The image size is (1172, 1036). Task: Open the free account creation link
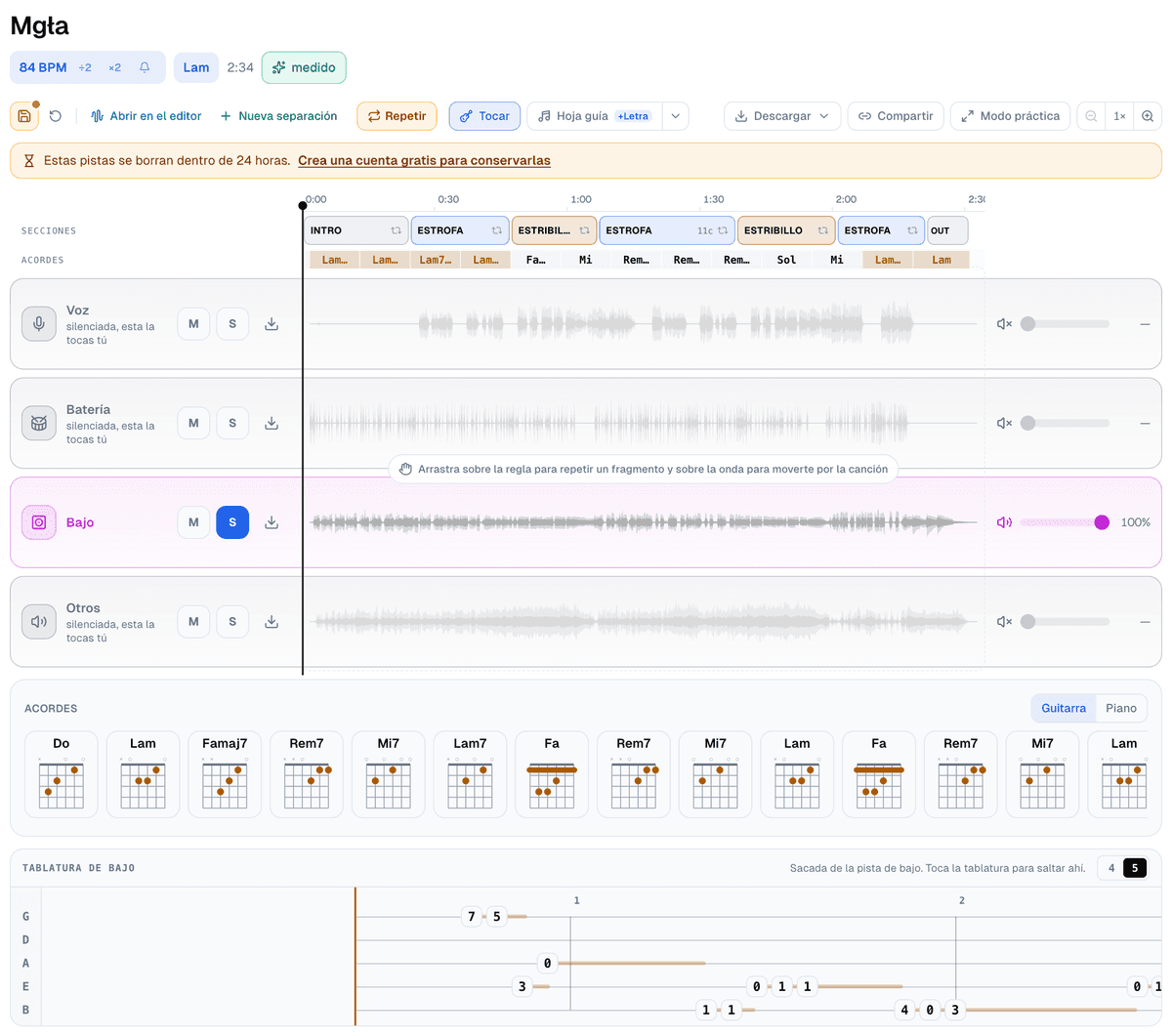pos(424,161)
